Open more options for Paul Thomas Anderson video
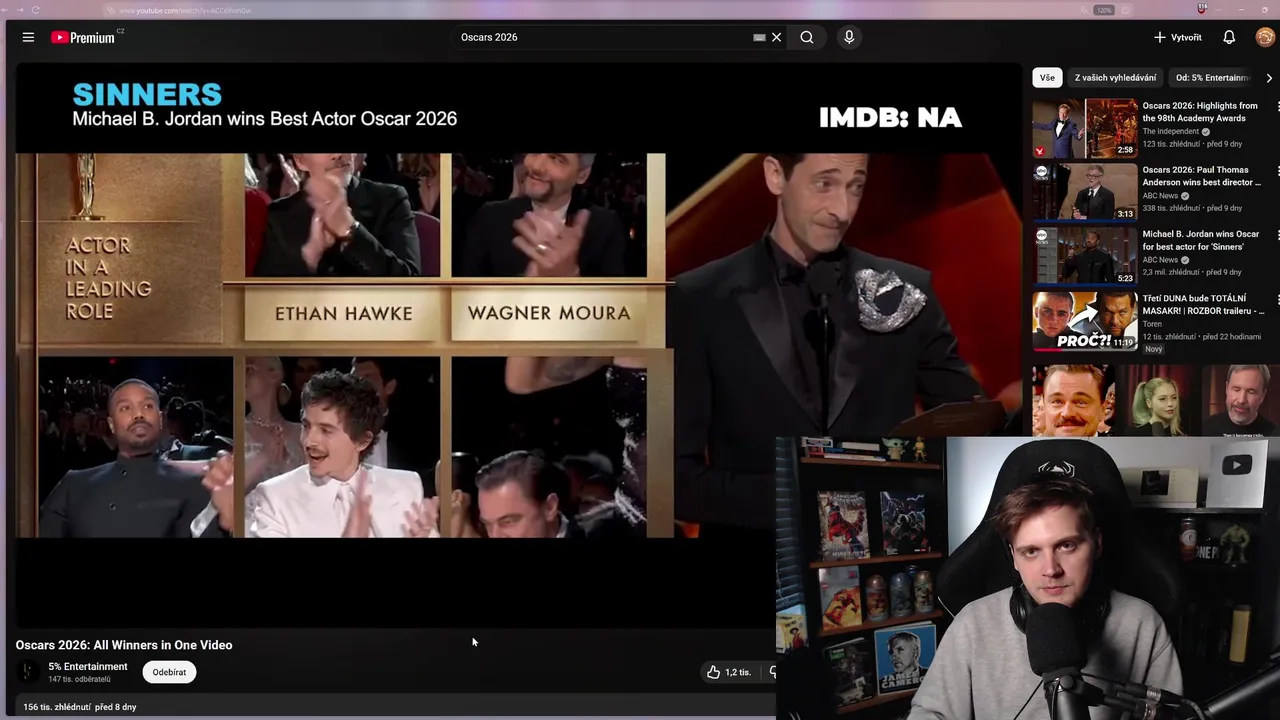 coord(1276,170)
